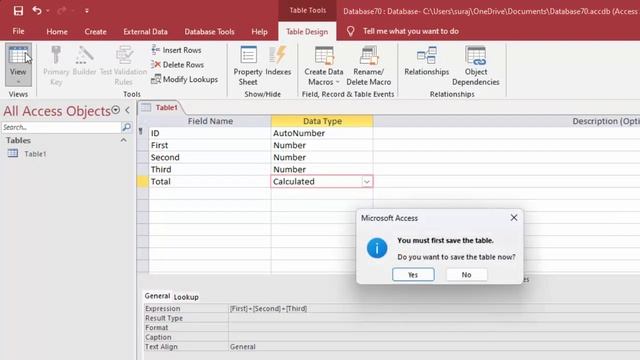The height and width of the screenshot is (360, 640).
Task: Open Create Data Macros menu
Action: 324,65
